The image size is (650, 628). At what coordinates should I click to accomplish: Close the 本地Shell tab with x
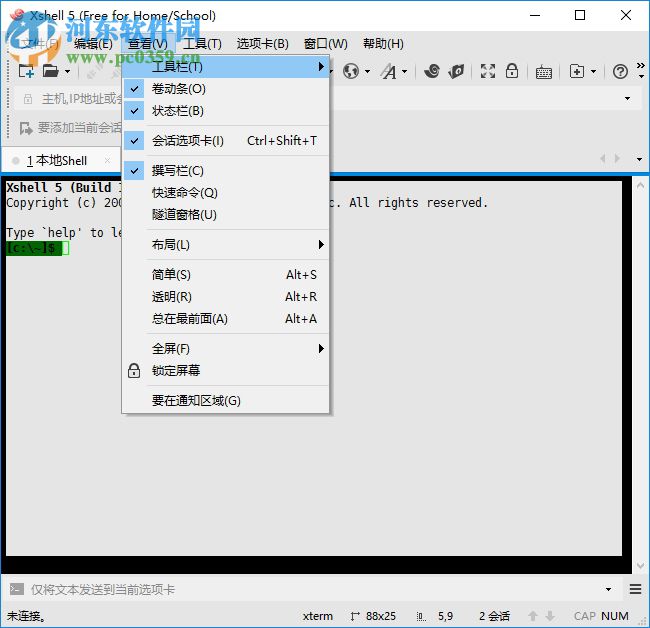[107, 160]
